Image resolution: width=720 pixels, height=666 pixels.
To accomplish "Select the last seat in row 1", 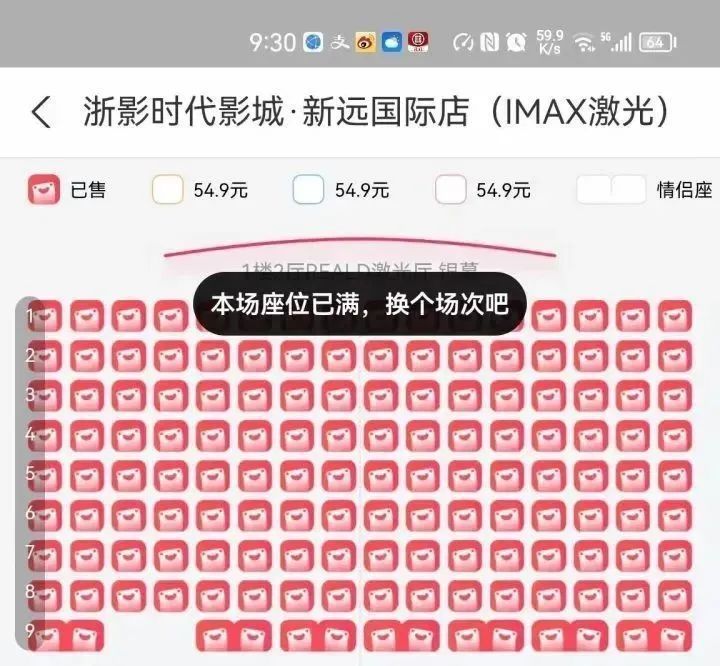I will [675, 316].
